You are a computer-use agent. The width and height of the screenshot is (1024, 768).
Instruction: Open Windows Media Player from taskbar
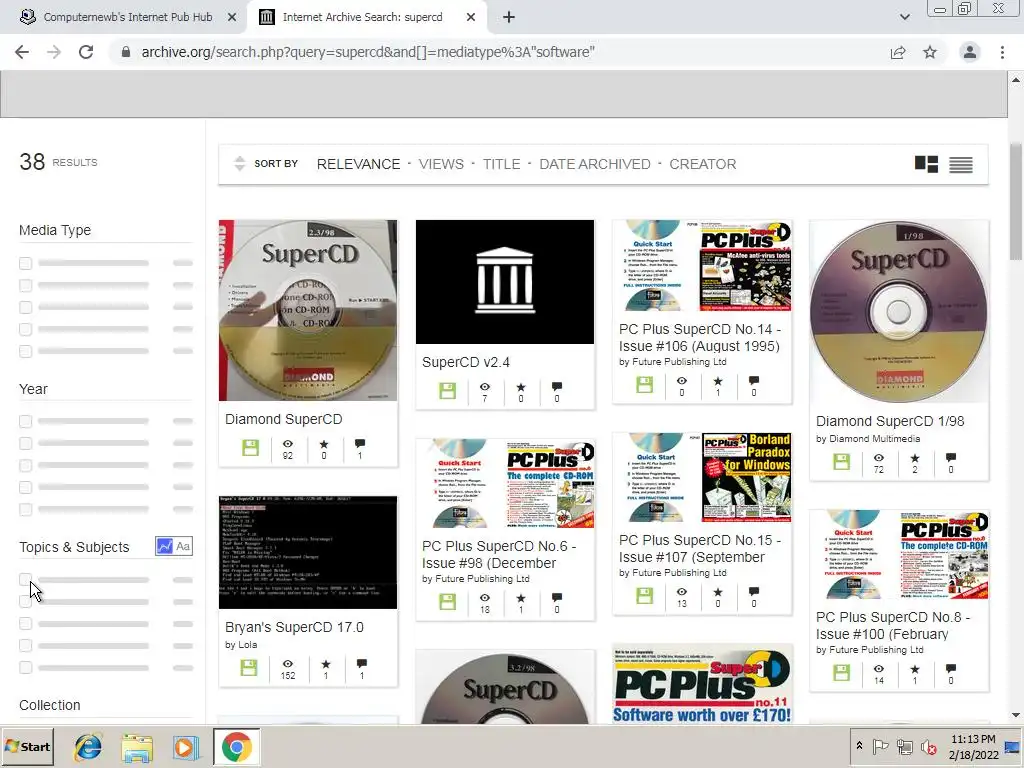pos(185,747)
